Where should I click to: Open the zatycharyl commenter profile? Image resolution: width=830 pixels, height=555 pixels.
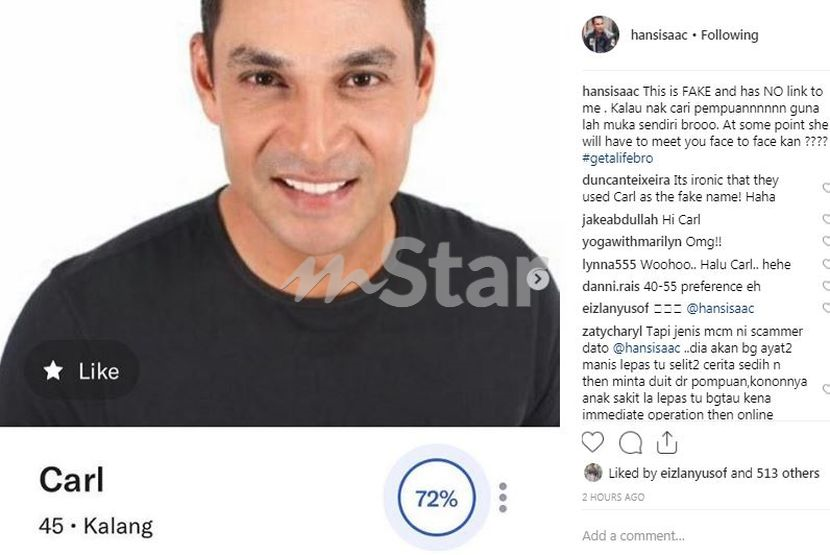[x=611, y=332]
